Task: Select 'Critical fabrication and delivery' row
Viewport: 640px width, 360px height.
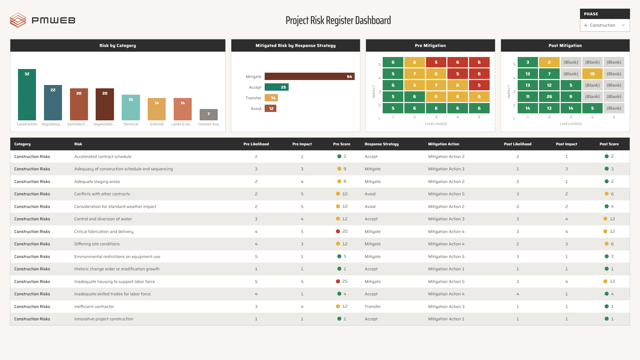Action: pos(320,231)
